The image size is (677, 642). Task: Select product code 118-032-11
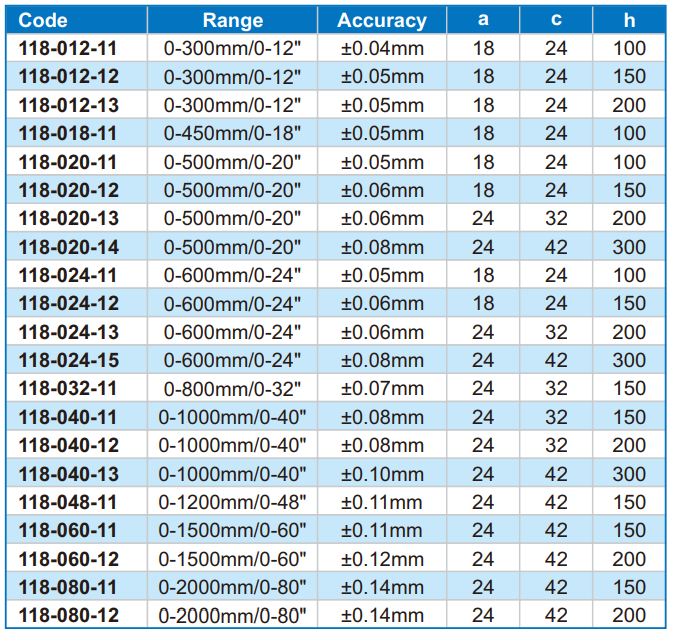[x=68, y=389]
